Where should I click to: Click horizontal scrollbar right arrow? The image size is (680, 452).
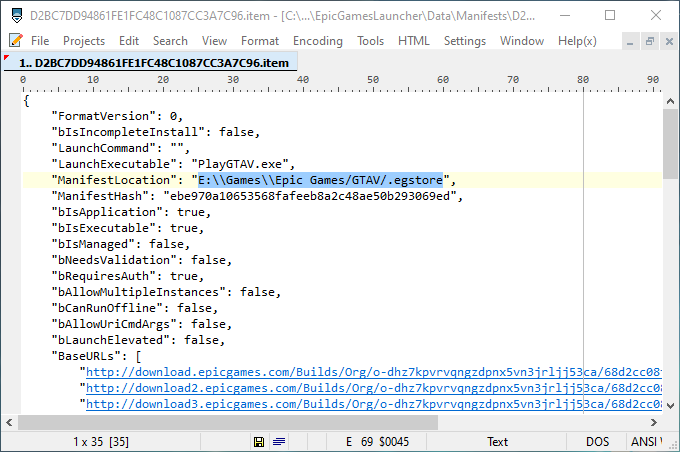(654, 422)
